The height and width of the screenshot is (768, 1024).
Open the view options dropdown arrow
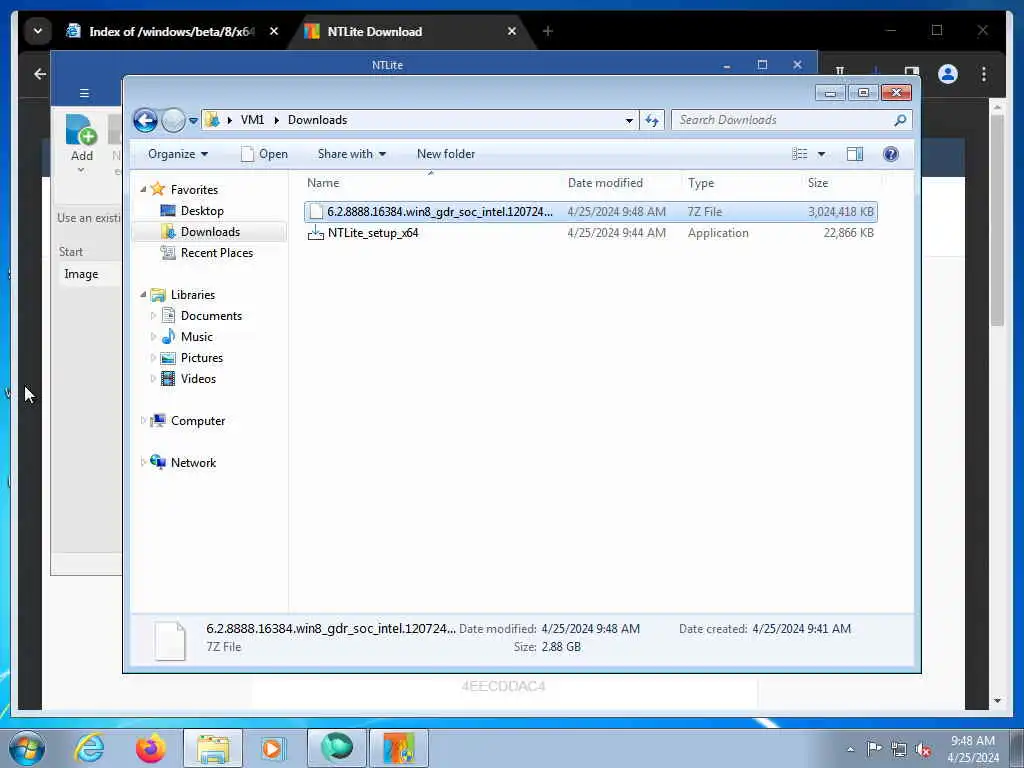pos(822,154)
